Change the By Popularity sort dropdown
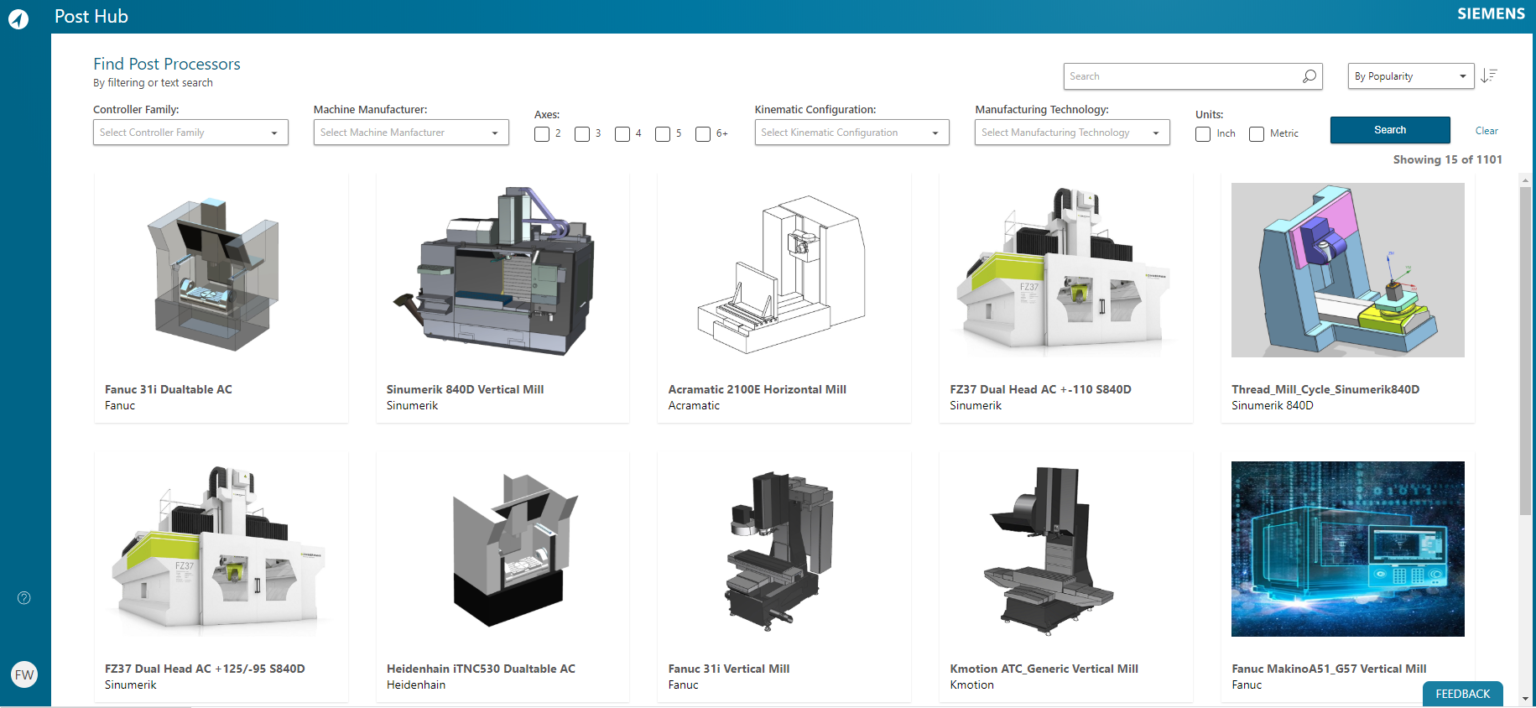The height and width of the screenshot is (708, 1536). point(1410,75)
